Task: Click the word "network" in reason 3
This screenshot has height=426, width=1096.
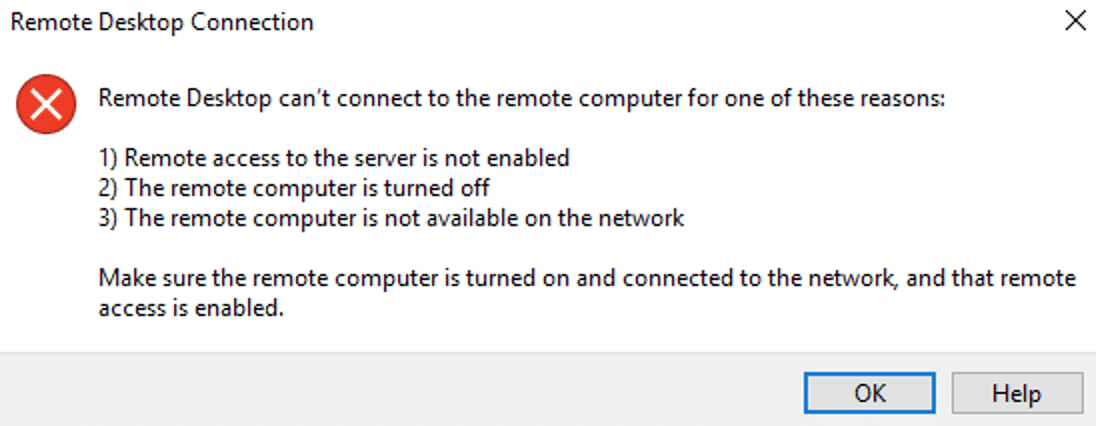Action: 640,219
